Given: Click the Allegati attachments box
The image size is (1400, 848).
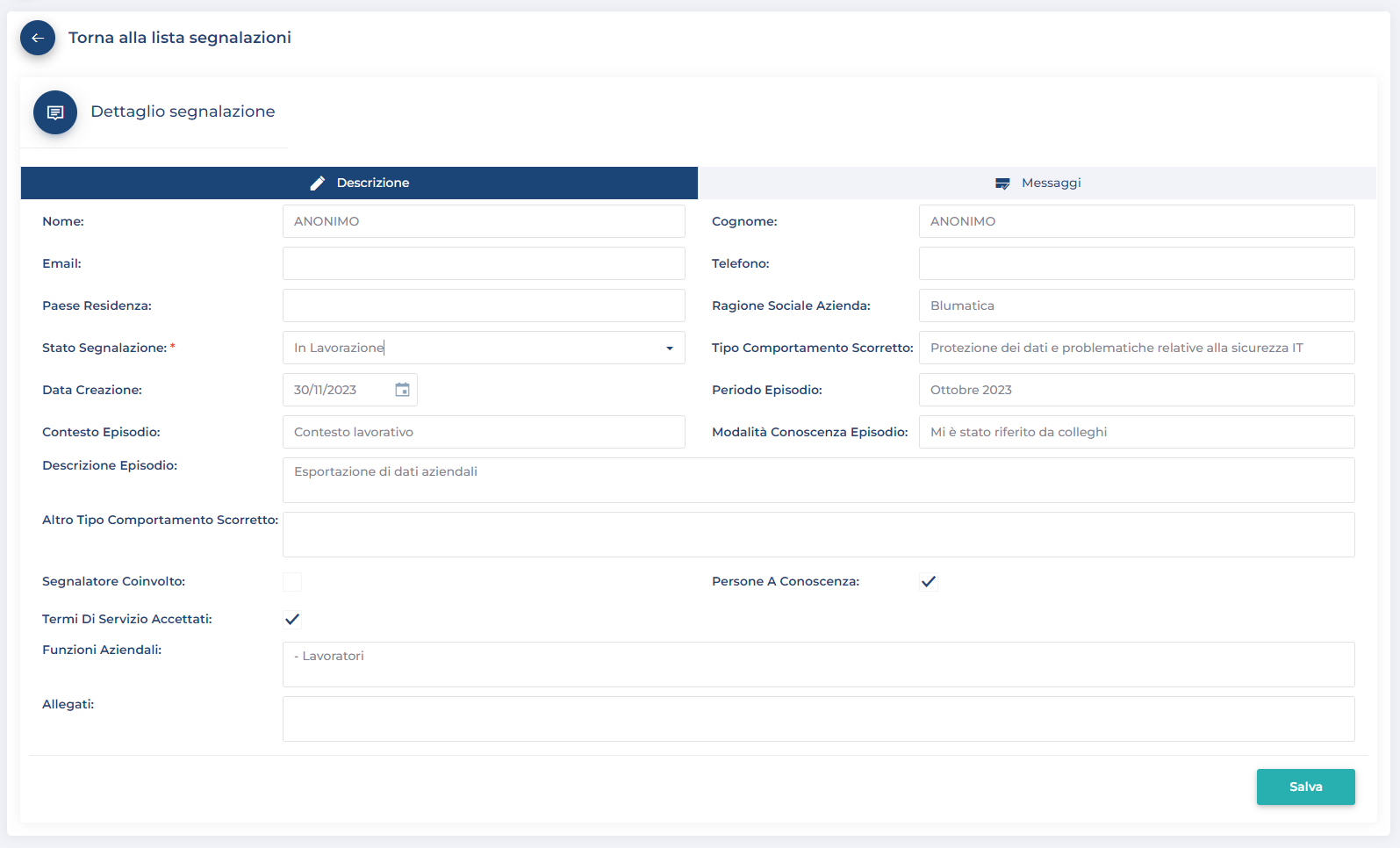Looking at the screenshot, I should click(818, 719).
